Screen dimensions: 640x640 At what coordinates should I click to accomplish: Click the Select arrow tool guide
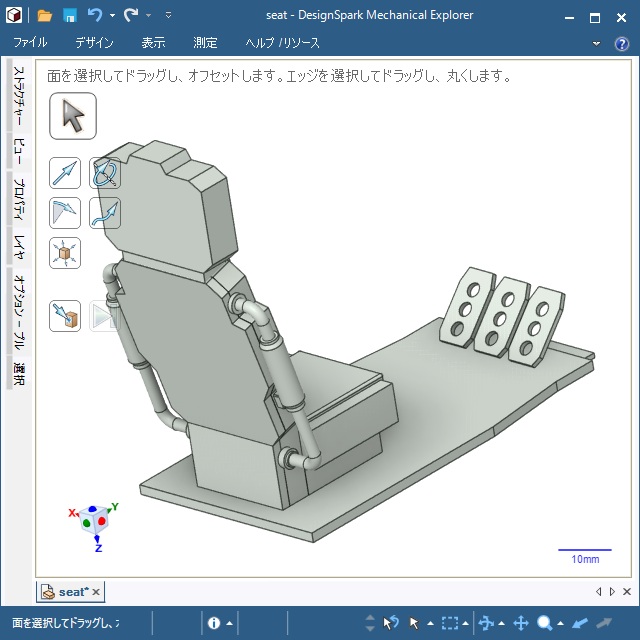tap(73, 116)
